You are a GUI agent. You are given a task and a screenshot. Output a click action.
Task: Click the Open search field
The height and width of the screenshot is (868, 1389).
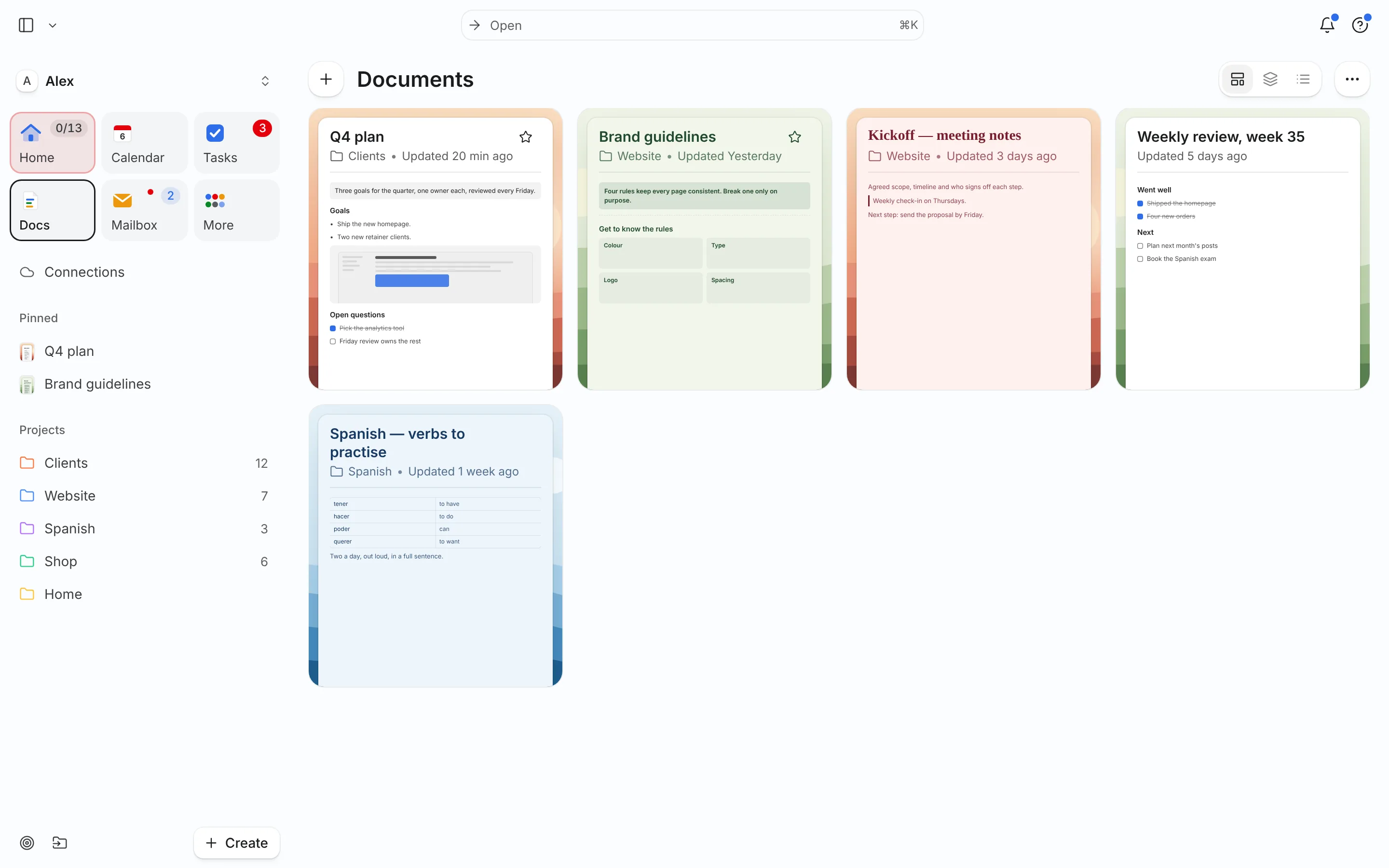[x=692, y=25]
